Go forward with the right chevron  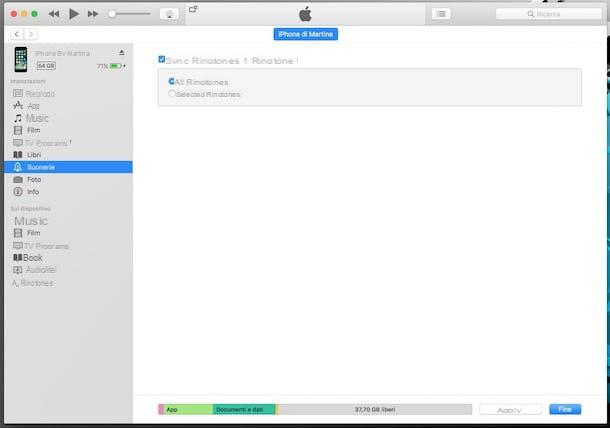(31, 34)
